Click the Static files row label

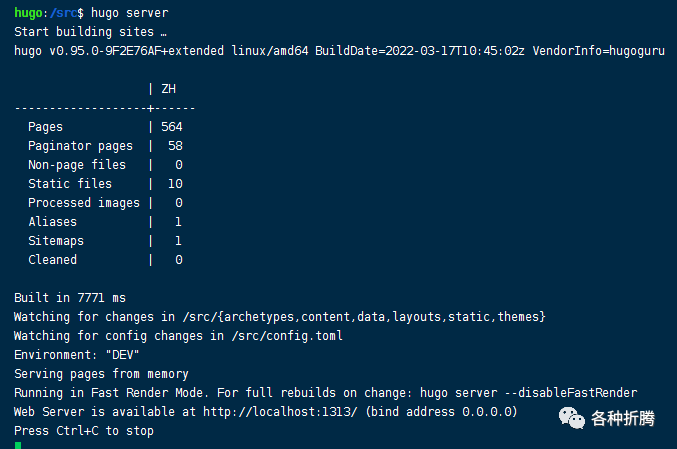(70, 184)
